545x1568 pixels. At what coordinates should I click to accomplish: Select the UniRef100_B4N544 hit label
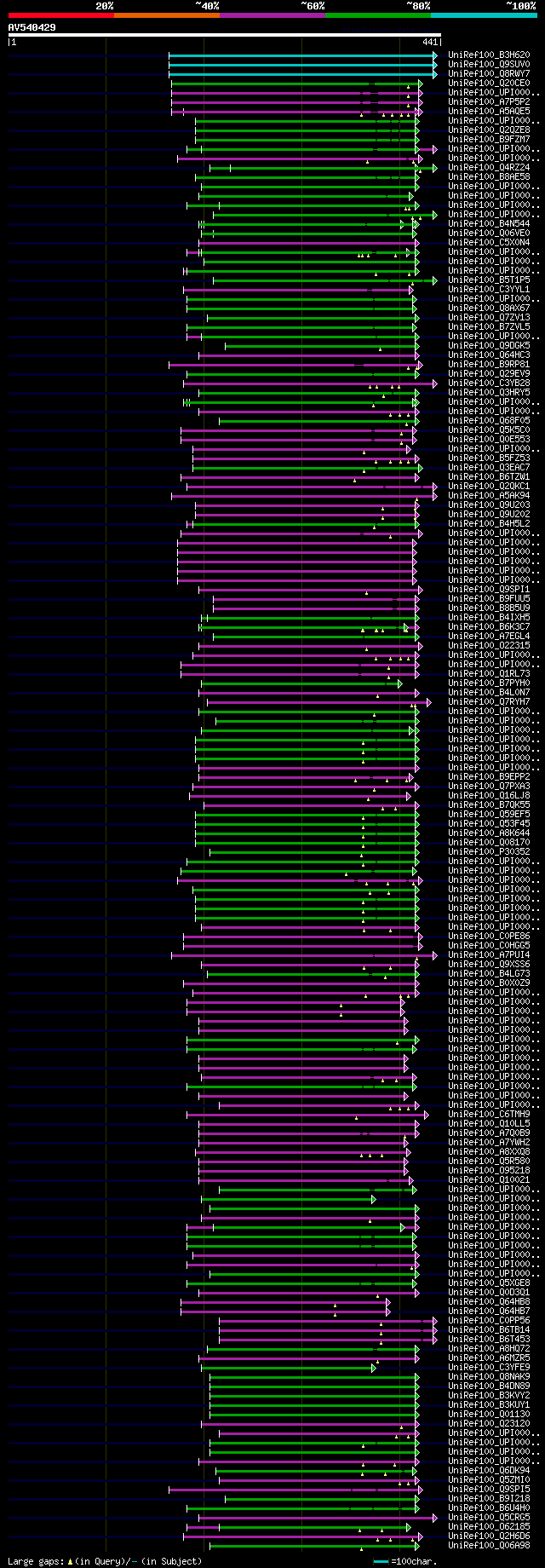(x=489, y=224)
